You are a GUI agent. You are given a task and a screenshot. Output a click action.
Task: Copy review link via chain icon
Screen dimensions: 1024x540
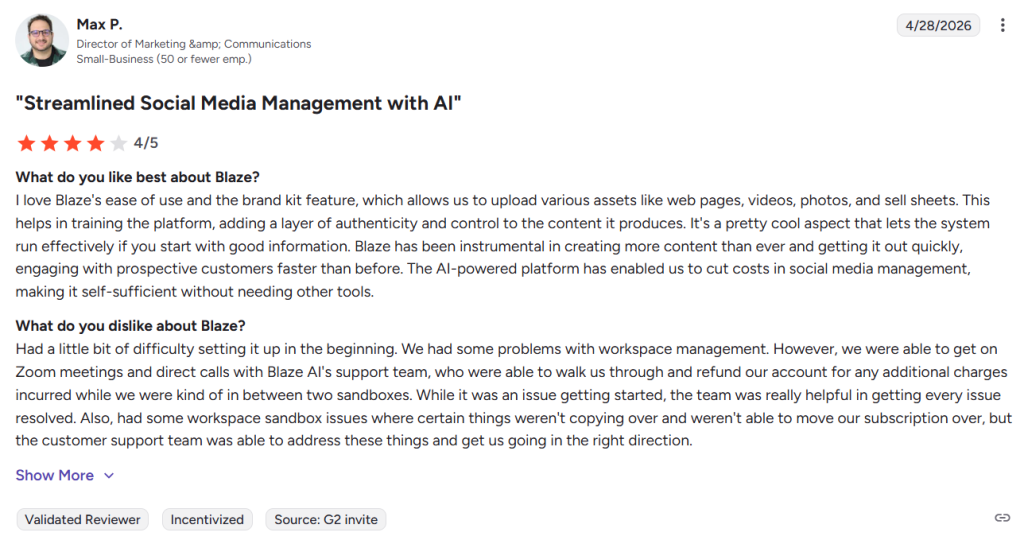(x=1002, y=518)
